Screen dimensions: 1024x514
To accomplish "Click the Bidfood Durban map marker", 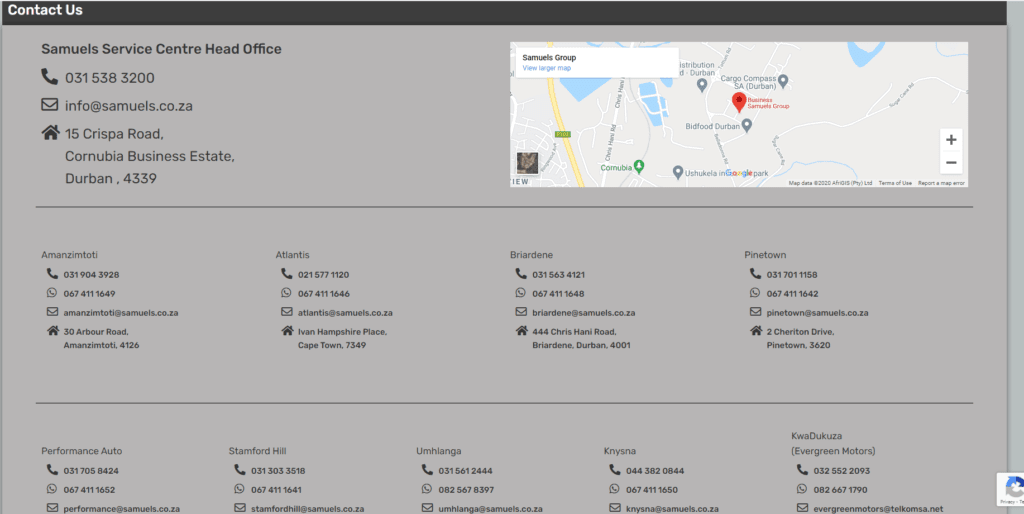I will pyautogui.click(x=747, y=125).
